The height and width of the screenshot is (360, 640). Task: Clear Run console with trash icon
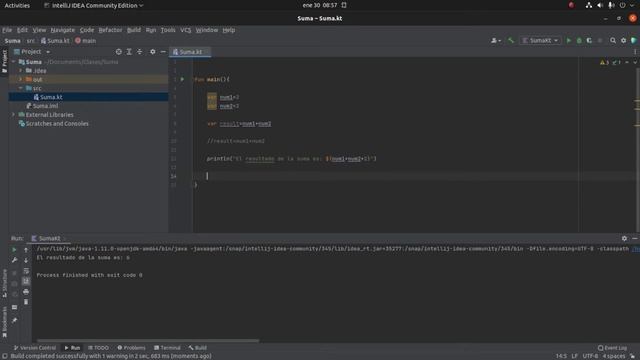[x=26, y=302]
